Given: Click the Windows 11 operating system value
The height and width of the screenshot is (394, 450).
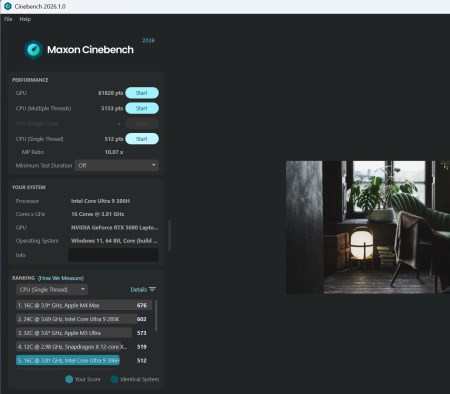Looking at the screenshot, I should pyautogui.click(x=114, y=241).
